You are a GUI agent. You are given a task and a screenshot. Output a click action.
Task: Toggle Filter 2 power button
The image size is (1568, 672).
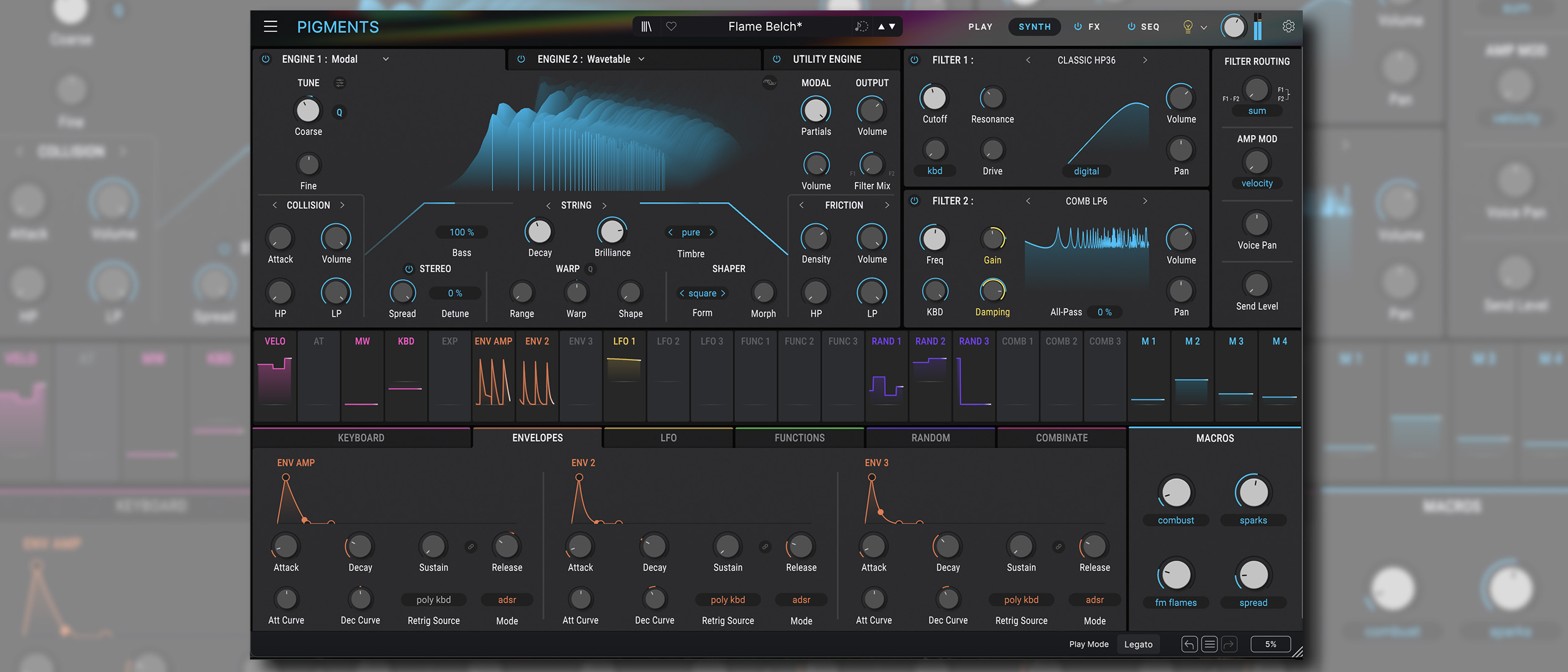(915, 200)
